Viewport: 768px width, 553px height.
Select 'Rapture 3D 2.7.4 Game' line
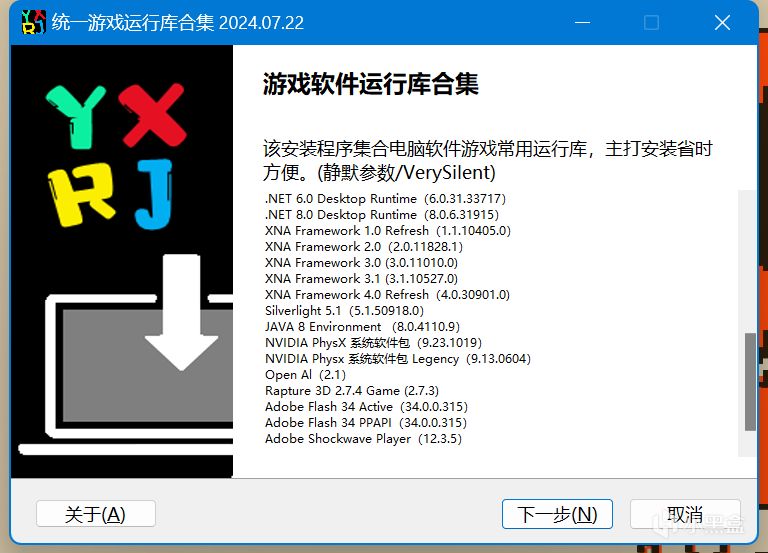[352, 391]
